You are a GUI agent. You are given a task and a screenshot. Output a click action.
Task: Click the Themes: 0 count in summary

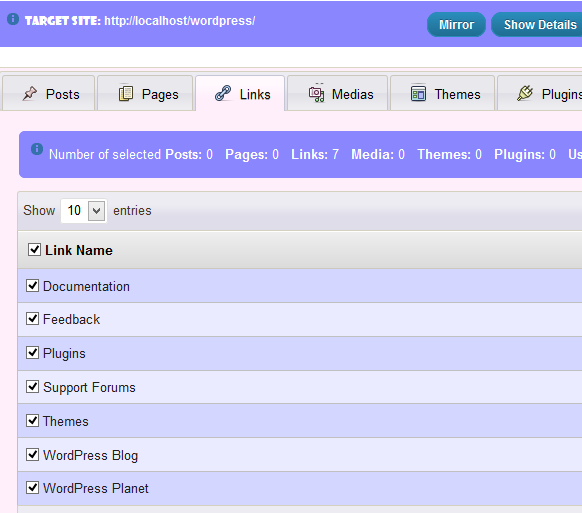449,154
